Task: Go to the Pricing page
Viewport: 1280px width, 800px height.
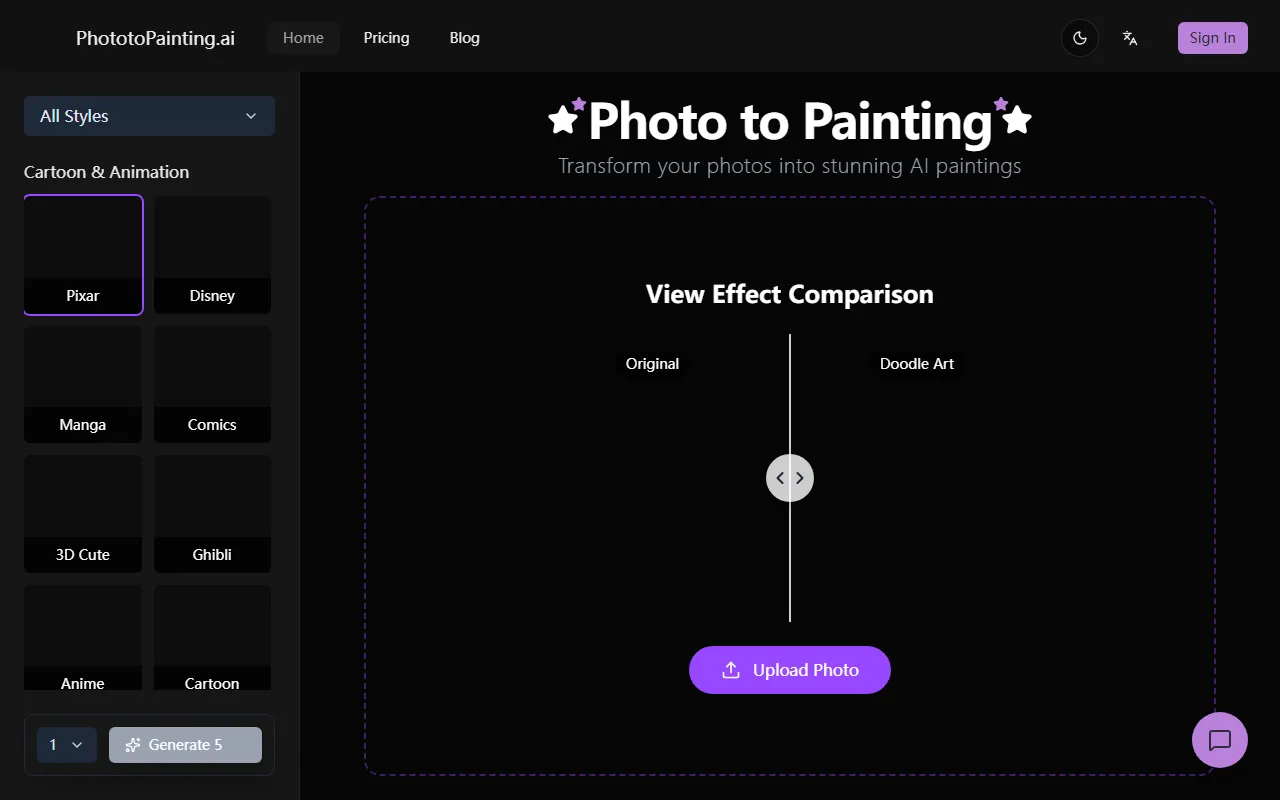Action: 386,38
